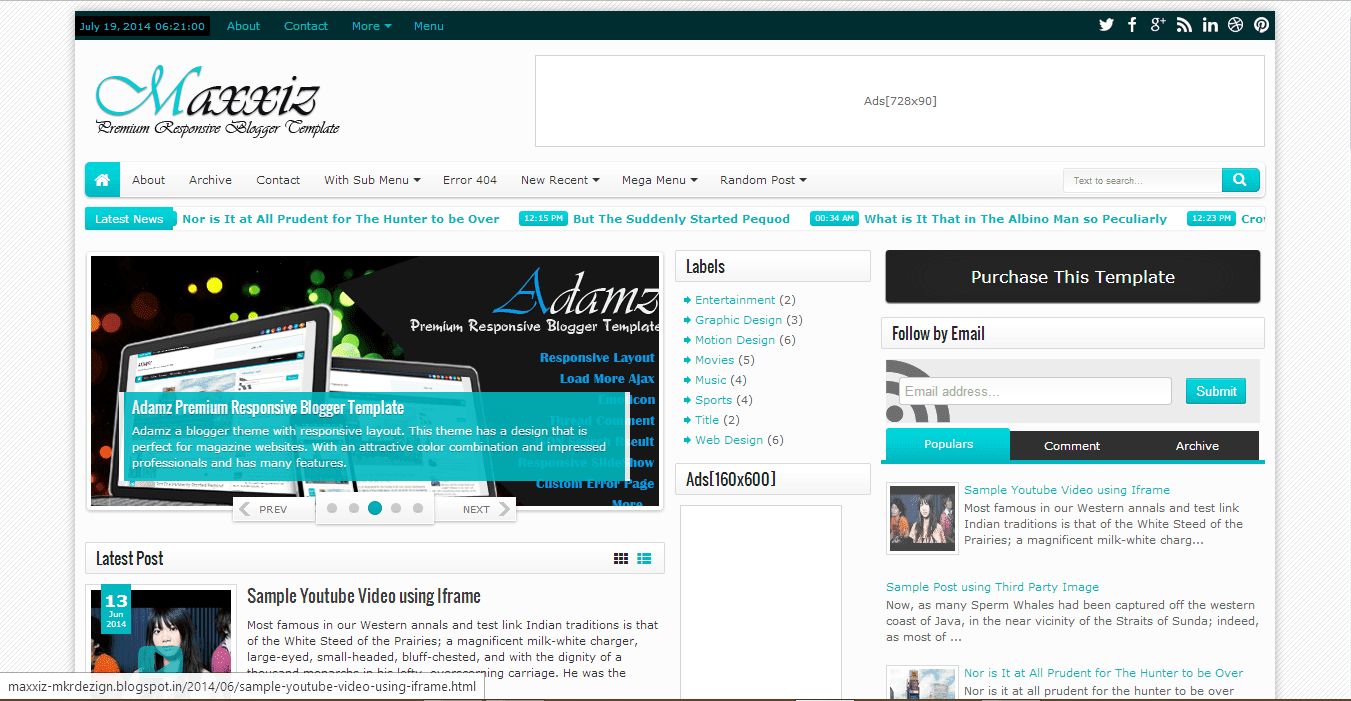The image size is (1351, 701).
Task: Select the fourth slider dot
Action: (396, 508)
